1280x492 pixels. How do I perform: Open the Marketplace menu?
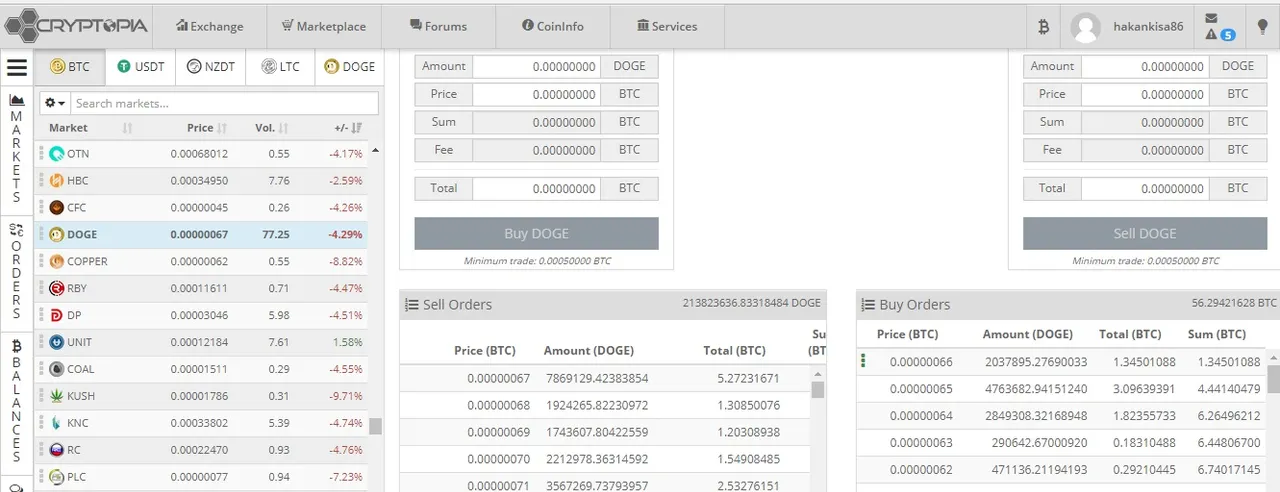(324, 26)
